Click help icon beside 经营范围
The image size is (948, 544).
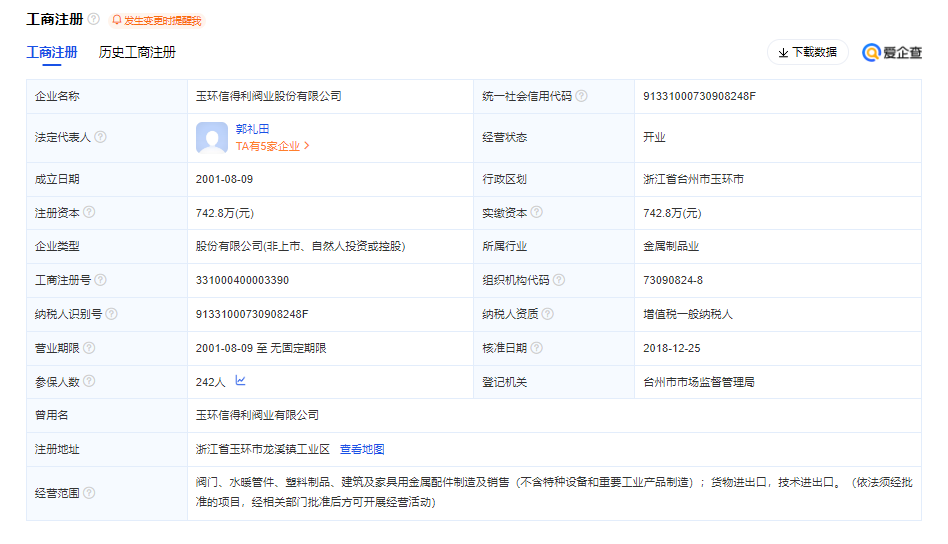(89, 493)
